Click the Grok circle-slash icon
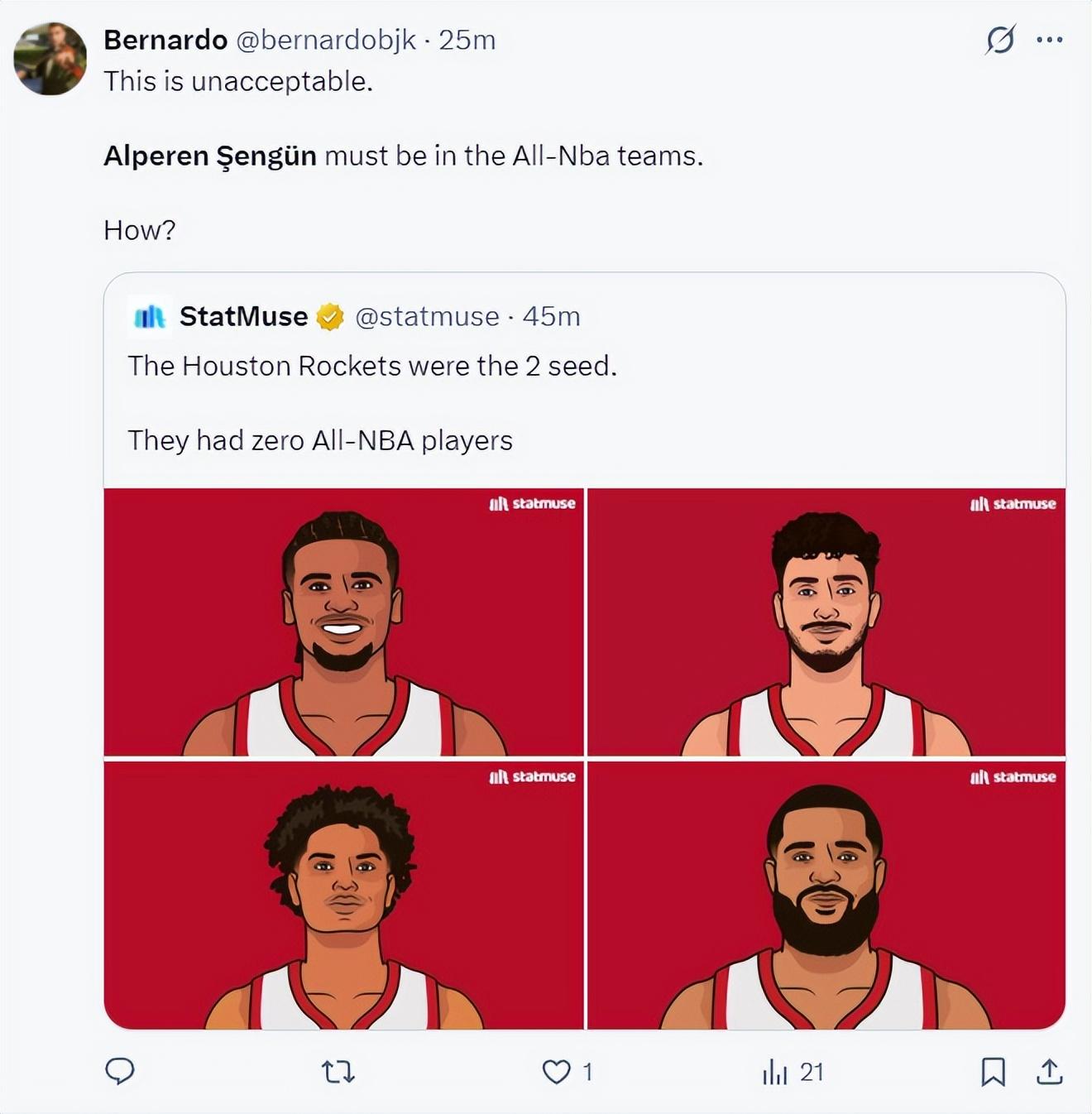The height and width of the screenshot is (1114, 1092). pos(1000,40)
